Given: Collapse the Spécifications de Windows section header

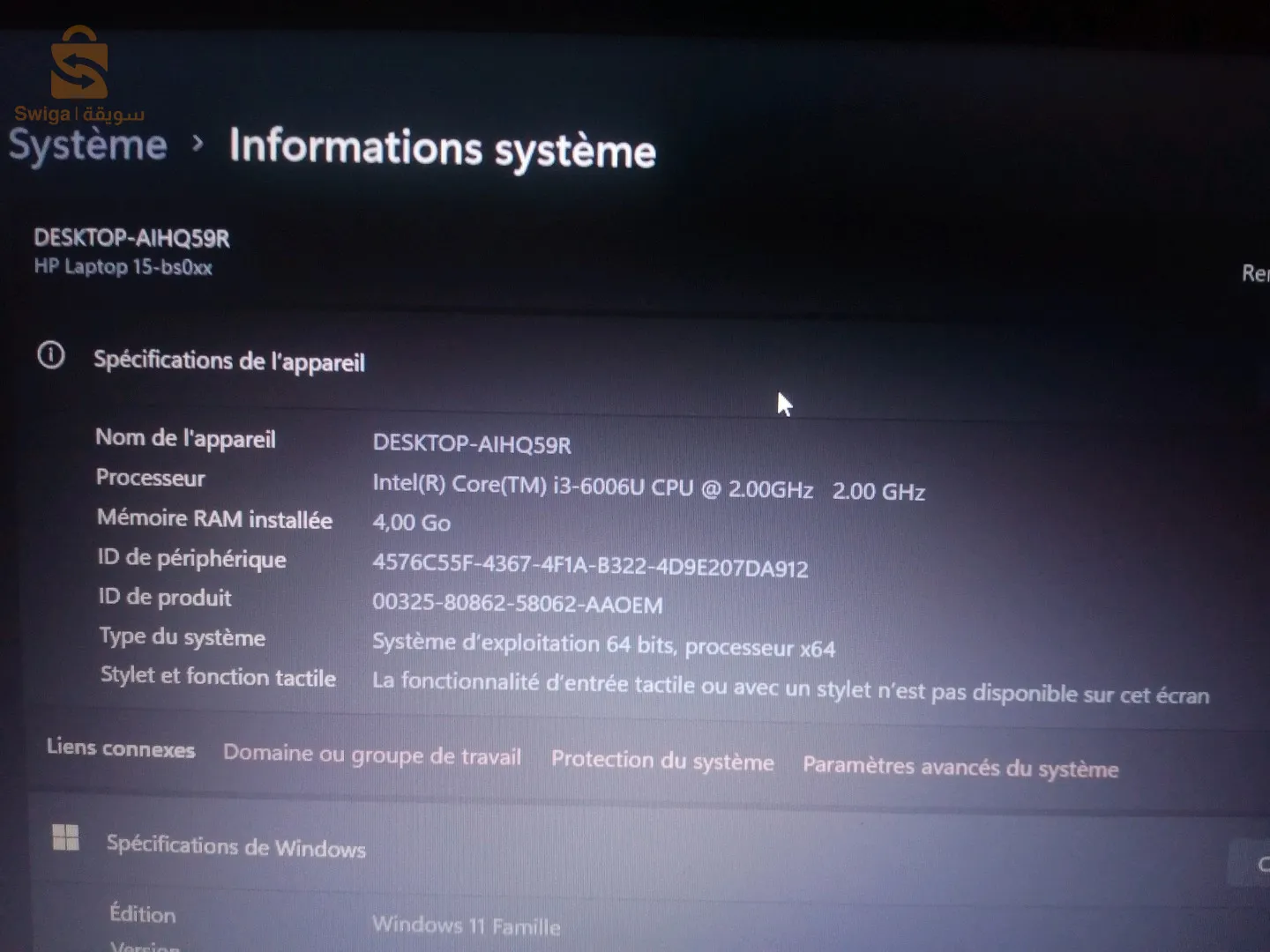Looking at the screenshot, I should [x=653, y=848].
